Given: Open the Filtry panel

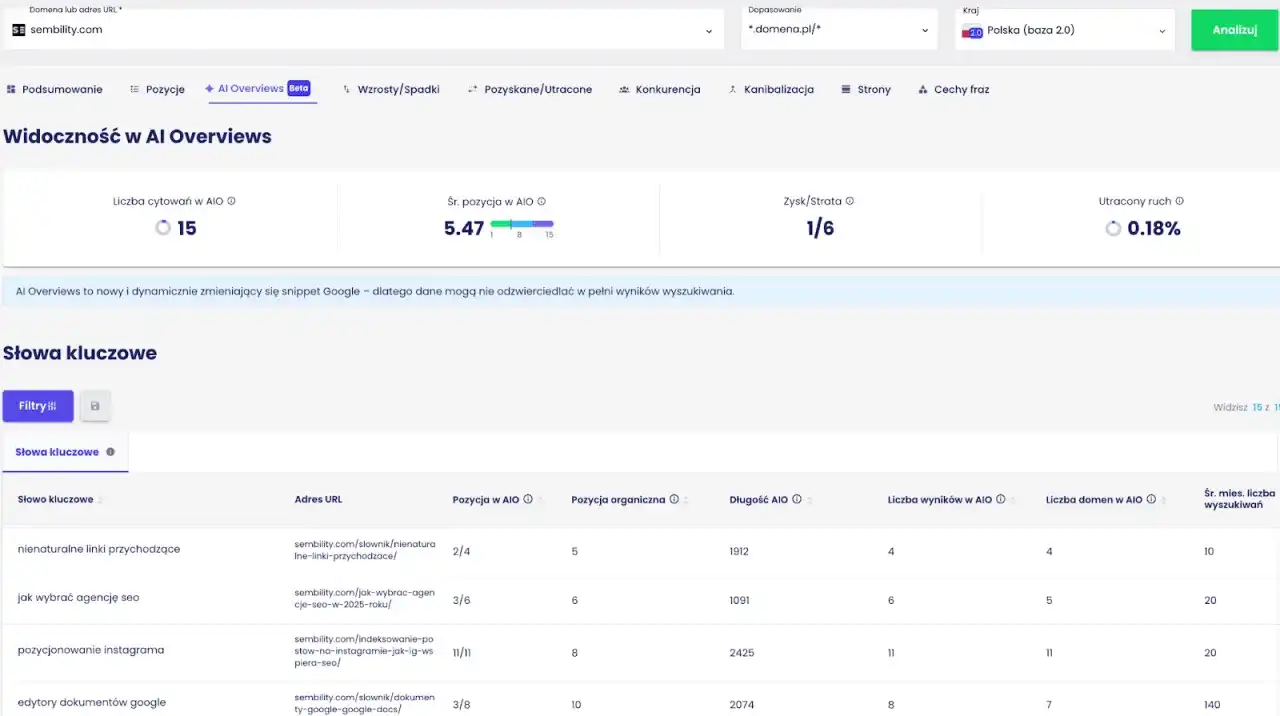Looking at the screenshot, I should (x=38, y=406).
